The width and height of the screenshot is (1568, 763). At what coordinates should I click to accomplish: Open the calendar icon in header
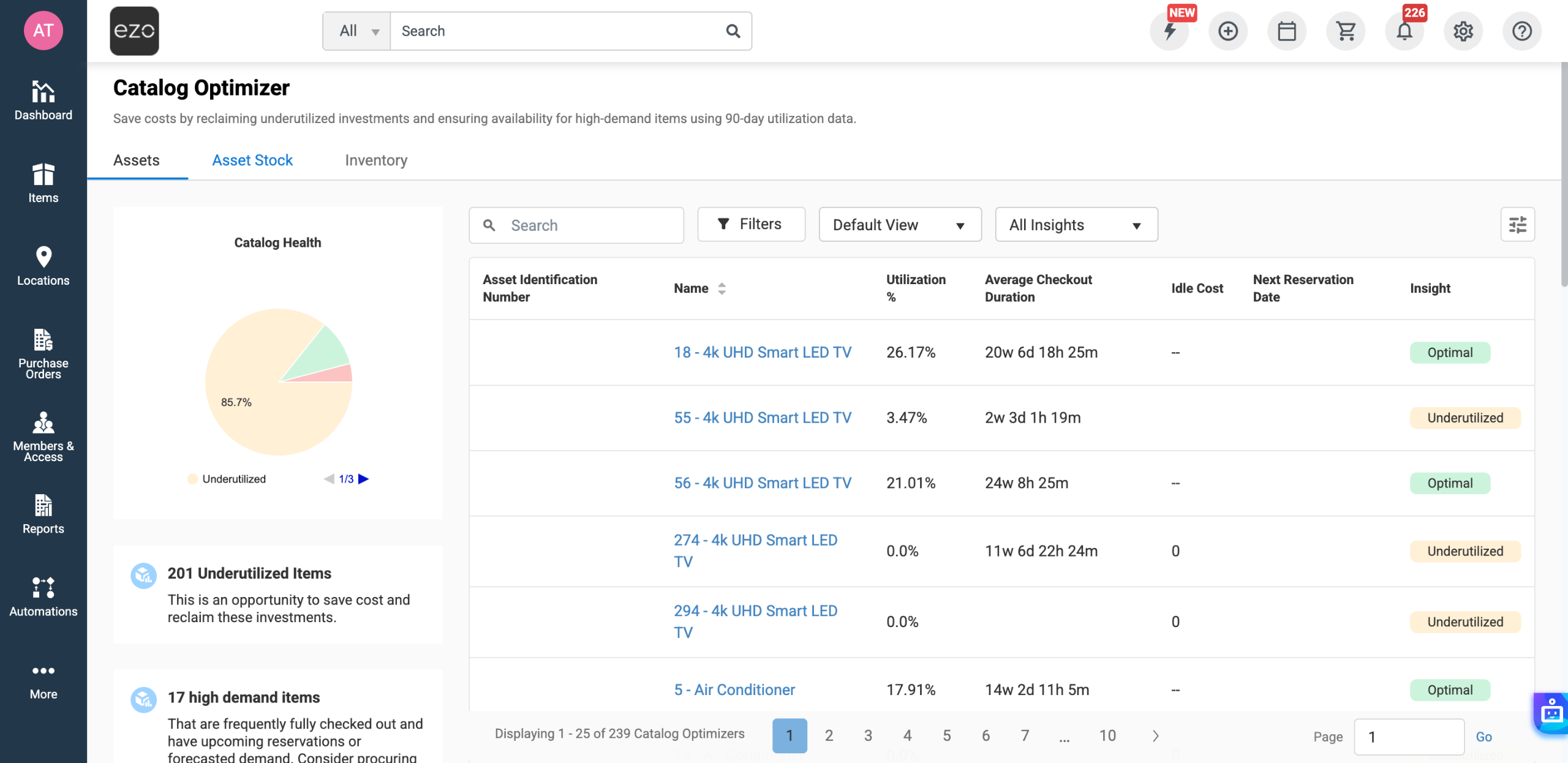(1287, 31)
